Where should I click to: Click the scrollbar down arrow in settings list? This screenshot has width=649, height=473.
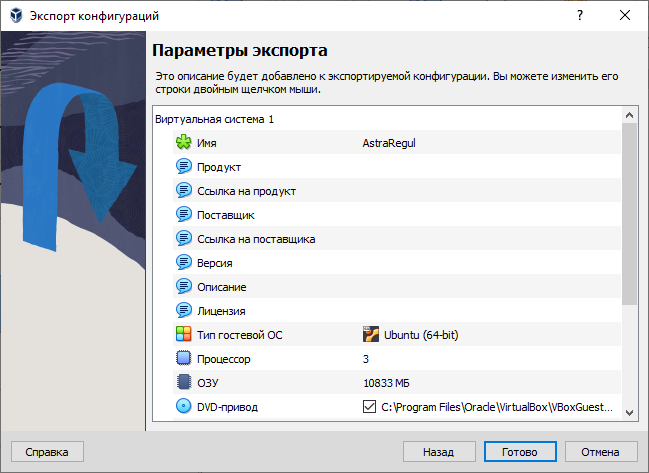coord(629,411)
